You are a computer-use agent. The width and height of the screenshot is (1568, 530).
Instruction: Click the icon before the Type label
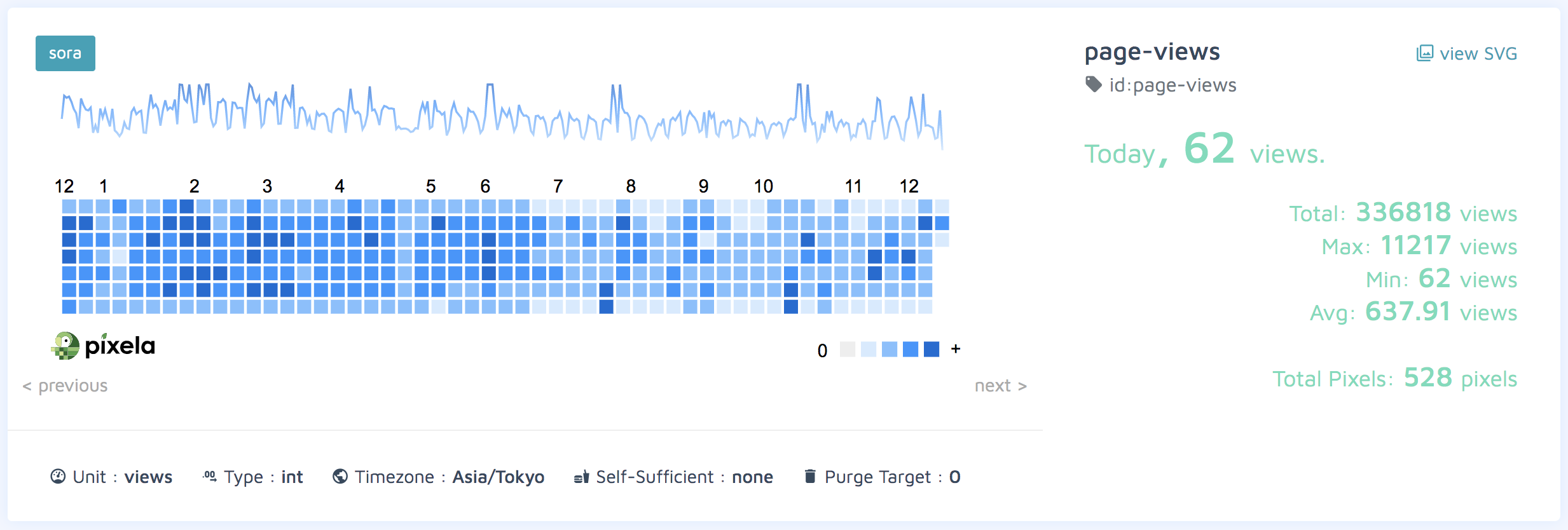[209, 476]
